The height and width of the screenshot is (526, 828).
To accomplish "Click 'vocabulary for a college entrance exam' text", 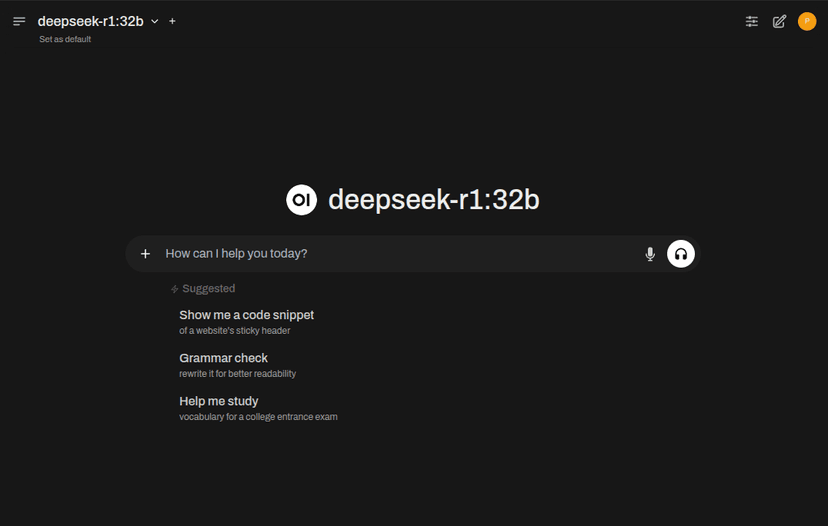I will [x=258, y=417].
